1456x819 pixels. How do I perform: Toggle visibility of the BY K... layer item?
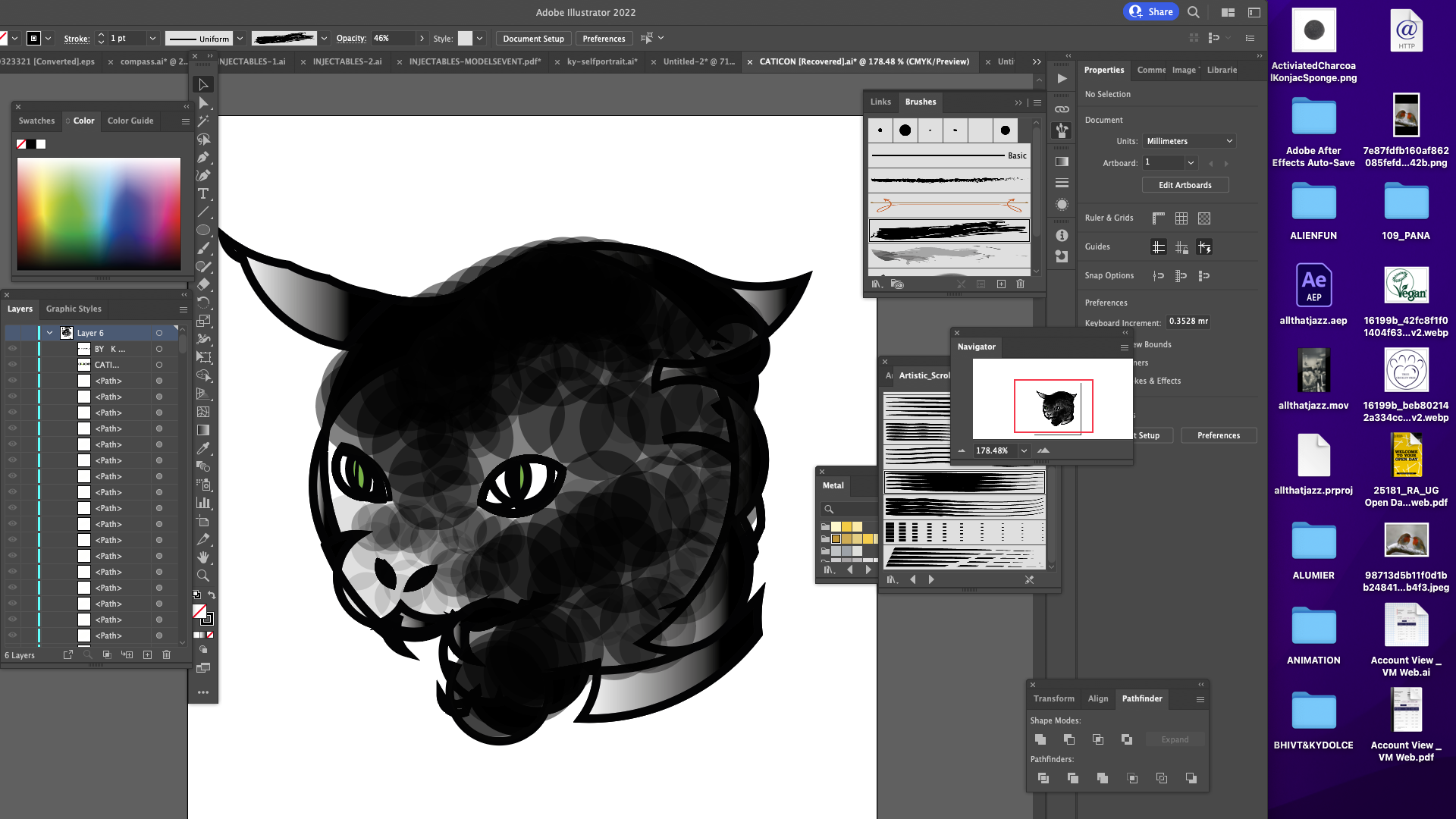pyautogui.click(x=12, y=349)
